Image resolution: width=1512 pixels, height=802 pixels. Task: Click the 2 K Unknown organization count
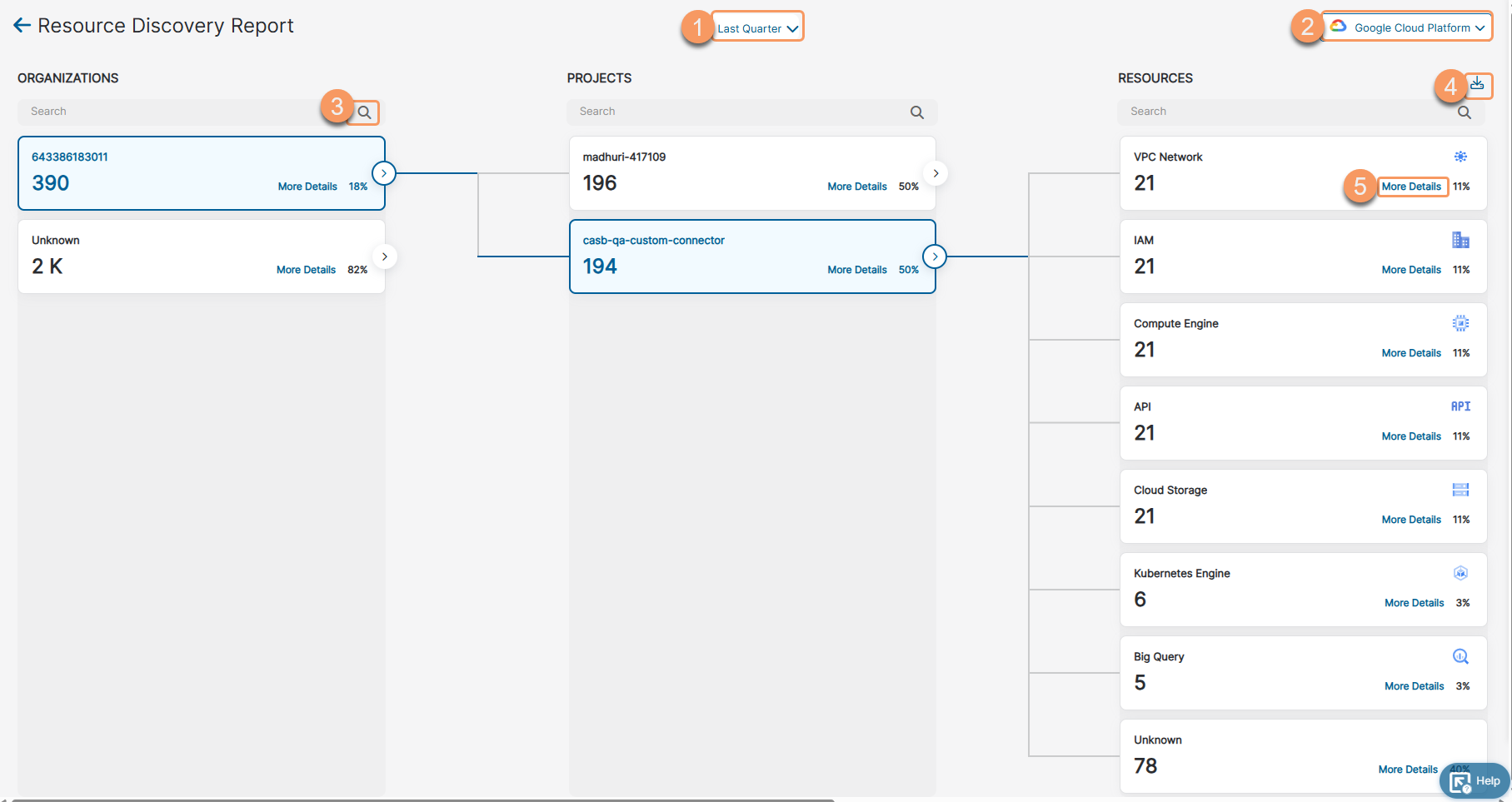point(47,267)
